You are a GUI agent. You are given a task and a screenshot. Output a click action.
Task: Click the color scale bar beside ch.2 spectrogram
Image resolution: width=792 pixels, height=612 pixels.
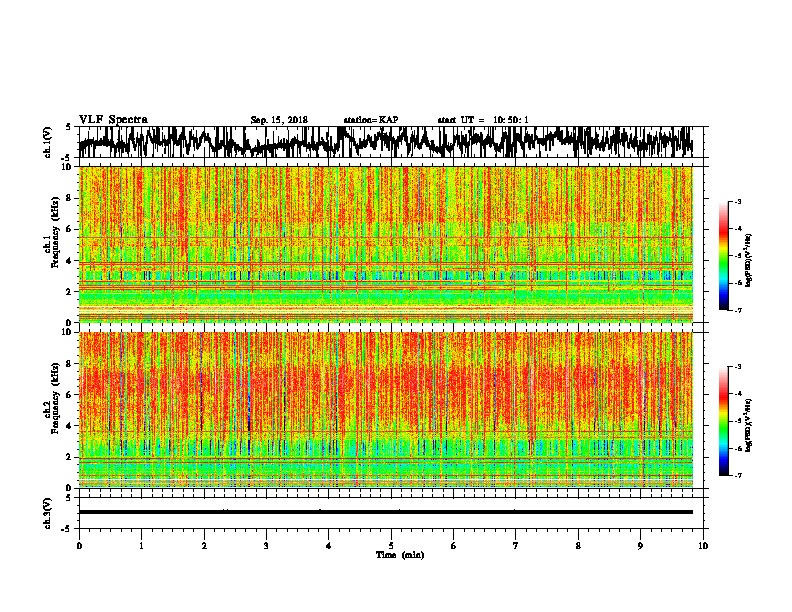723,421
